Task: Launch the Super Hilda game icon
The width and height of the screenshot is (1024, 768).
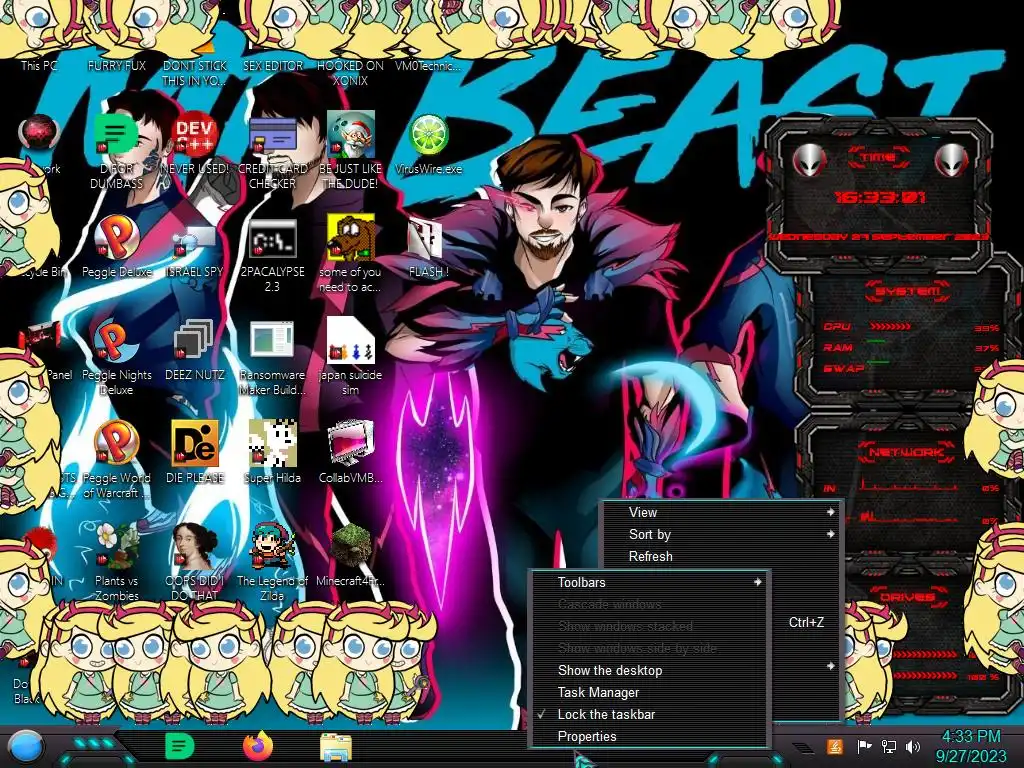Action: click(272, 444)
